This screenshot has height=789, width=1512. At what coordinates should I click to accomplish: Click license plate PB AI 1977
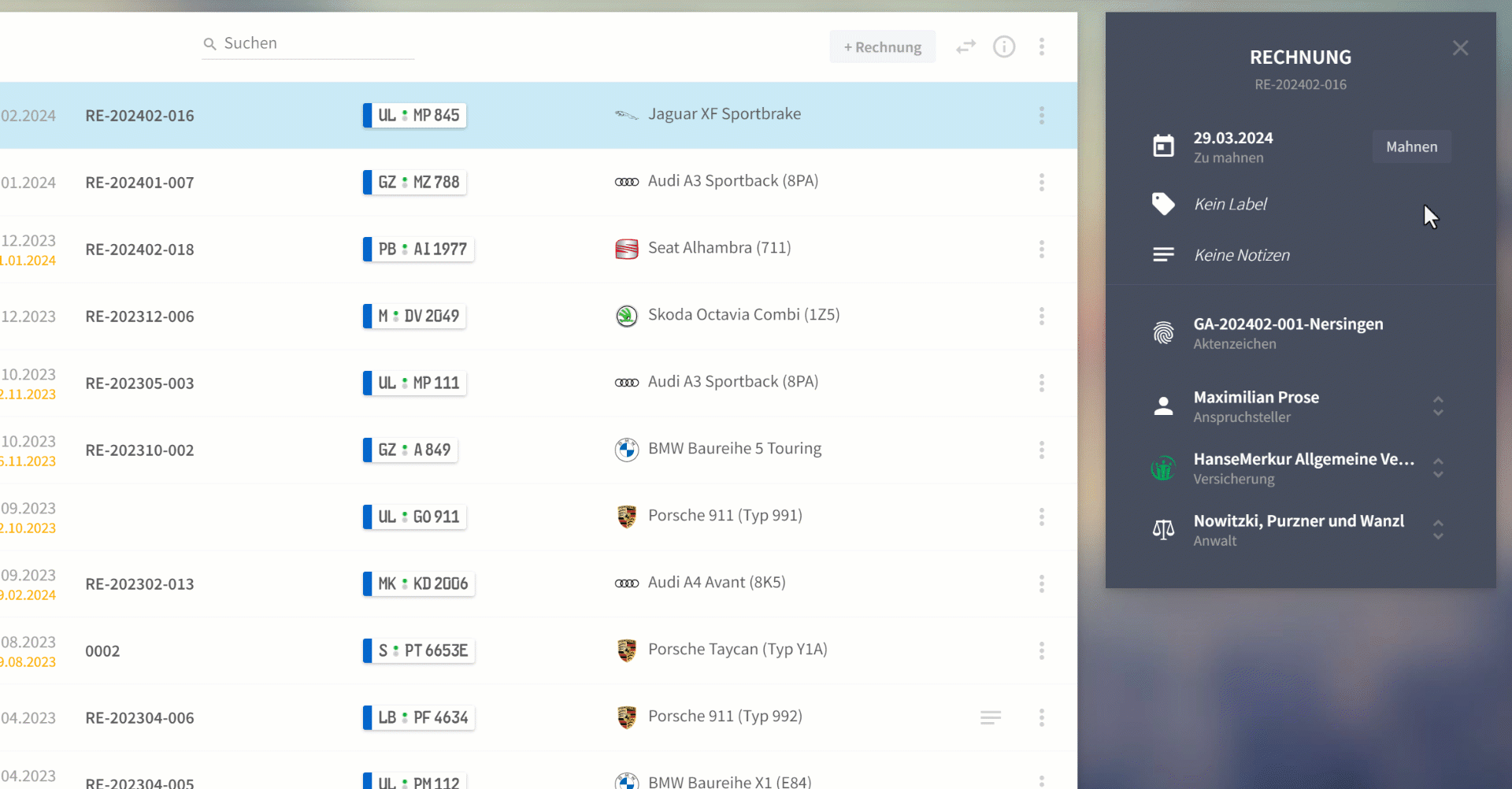click(418, 249)
